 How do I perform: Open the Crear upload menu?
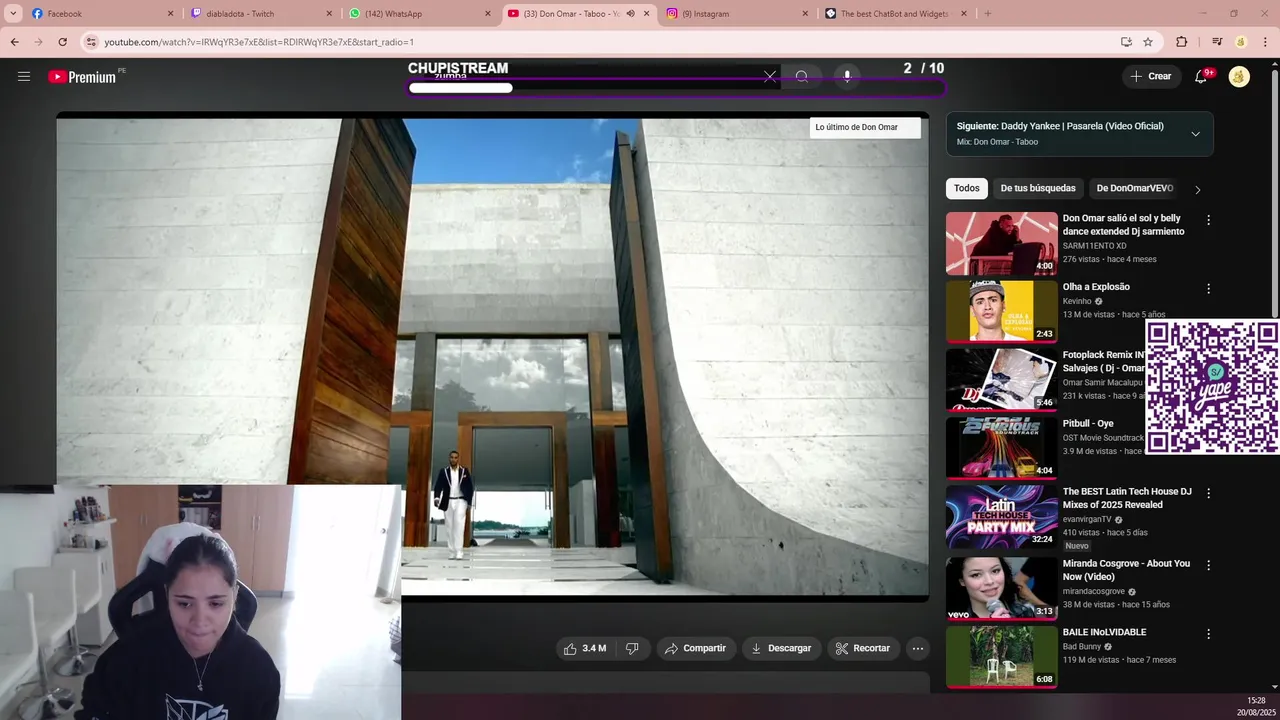point(1150,76)
